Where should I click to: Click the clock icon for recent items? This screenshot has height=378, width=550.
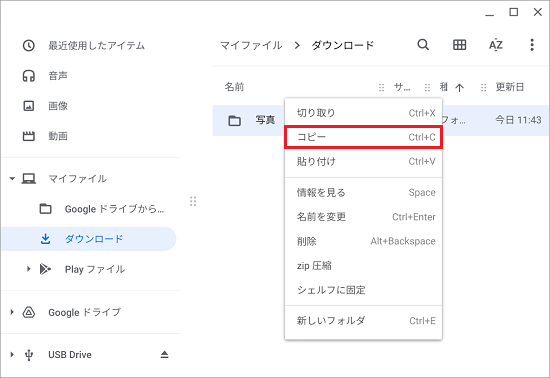tap(28, 46)
